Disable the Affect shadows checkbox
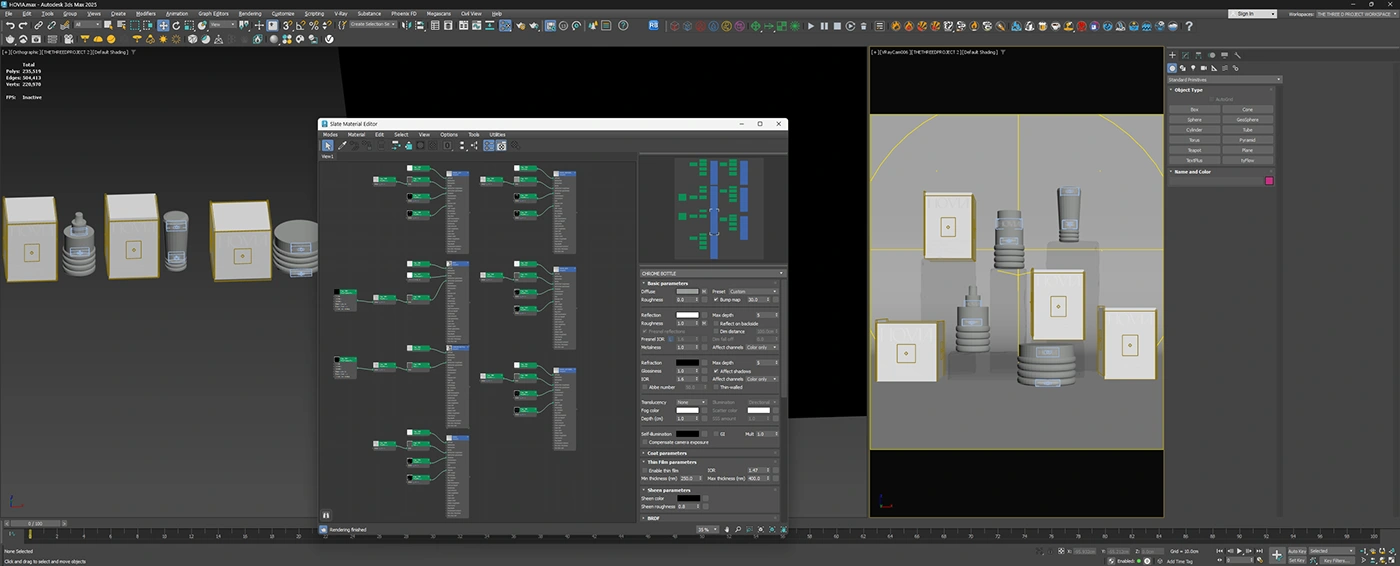1400x566 pixels. coord(716,371)
